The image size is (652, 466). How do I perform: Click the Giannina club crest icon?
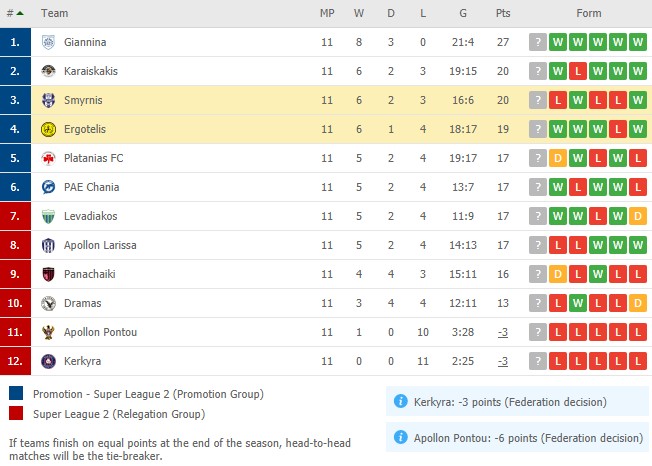[x=48, y=42]
